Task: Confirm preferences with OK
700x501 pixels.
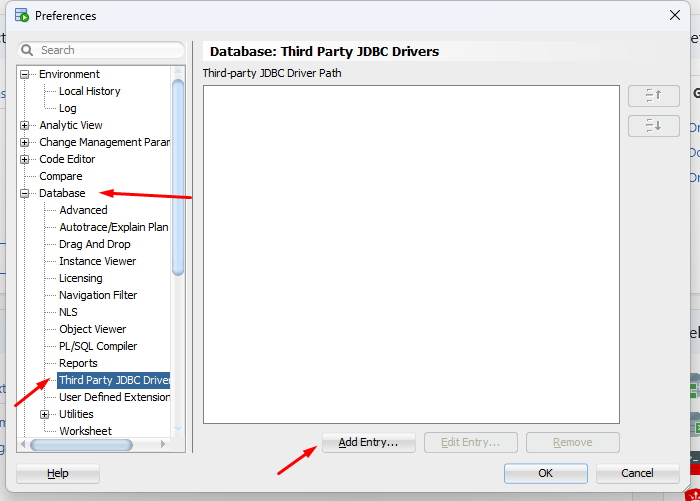Action: 546,473
